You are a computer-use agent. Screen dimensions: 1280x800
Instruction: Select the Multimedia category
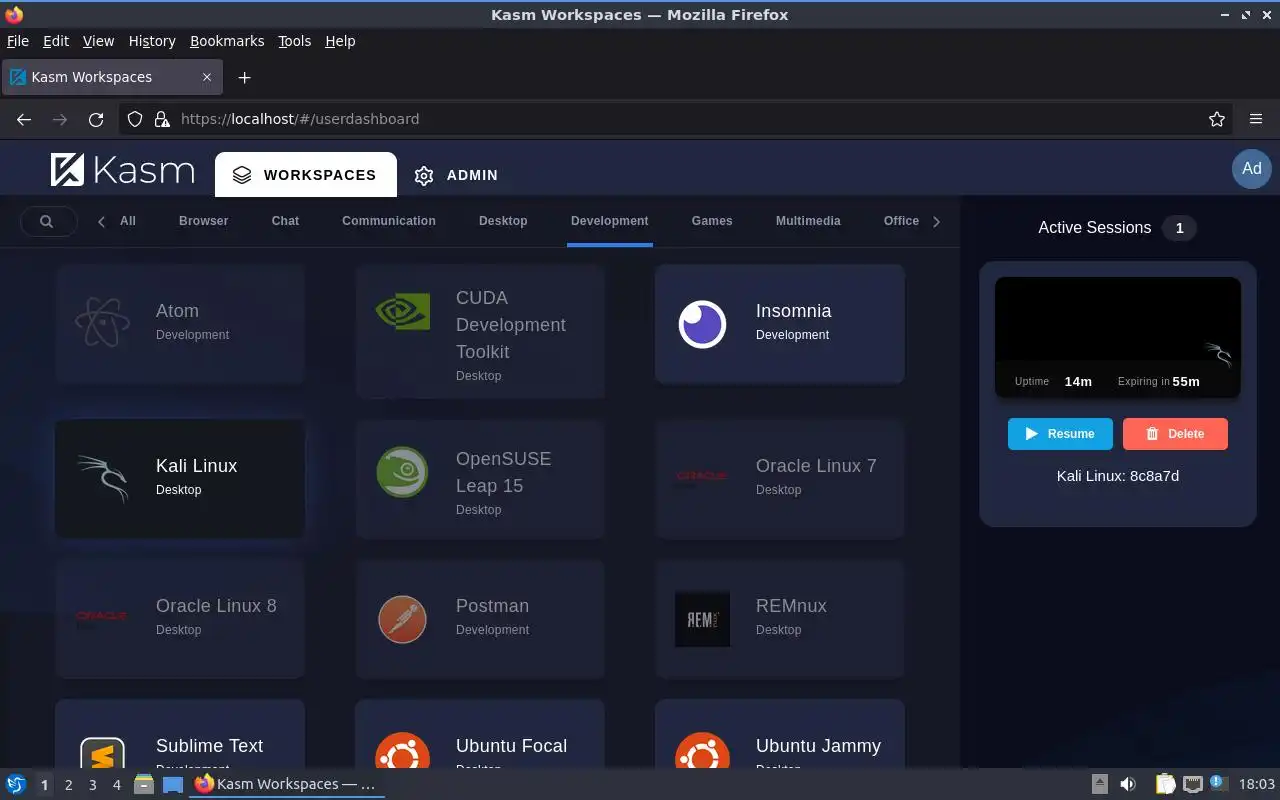click(808, 221)
